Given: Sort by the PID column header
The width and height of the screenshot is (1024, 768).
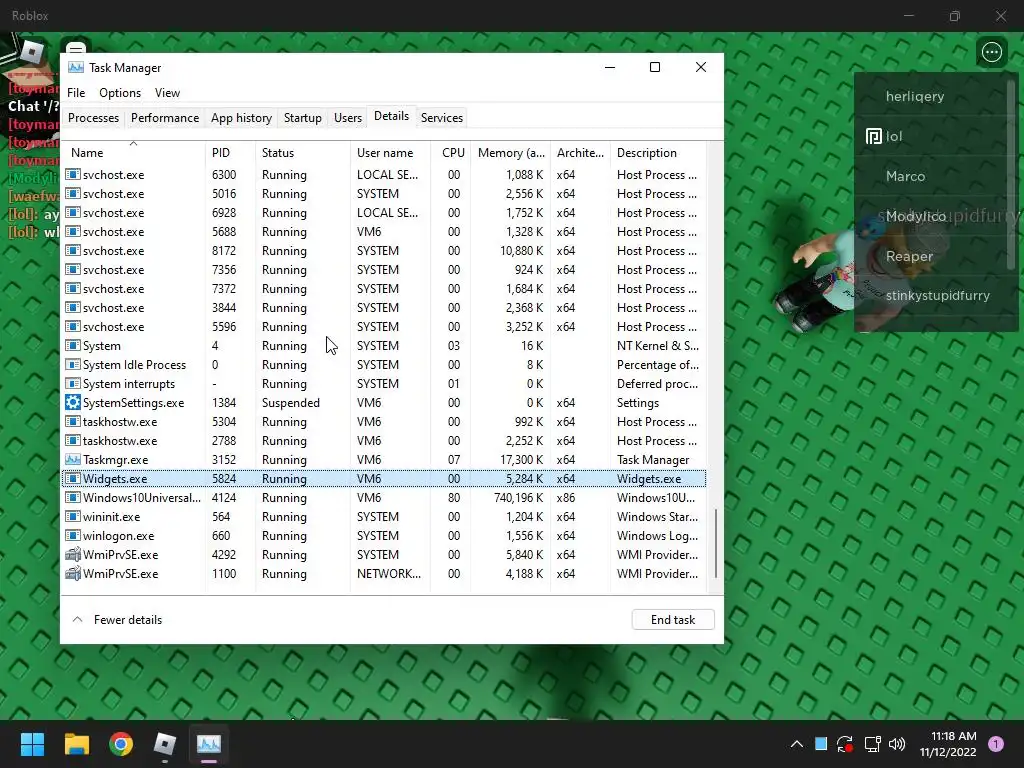Looking at the screenshot, I should pyautogui.click(x=230, y=152).
